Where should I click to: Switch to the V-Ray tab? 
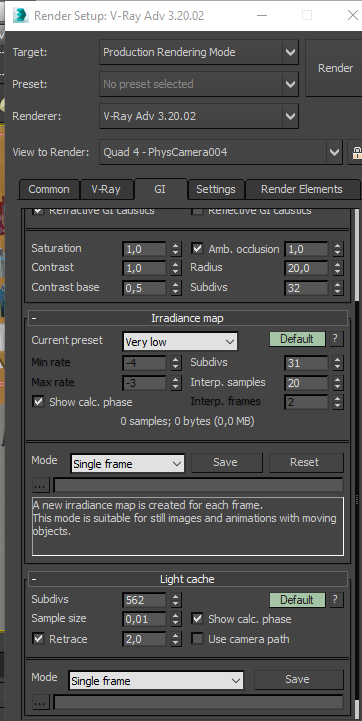(x=106, y=189)
